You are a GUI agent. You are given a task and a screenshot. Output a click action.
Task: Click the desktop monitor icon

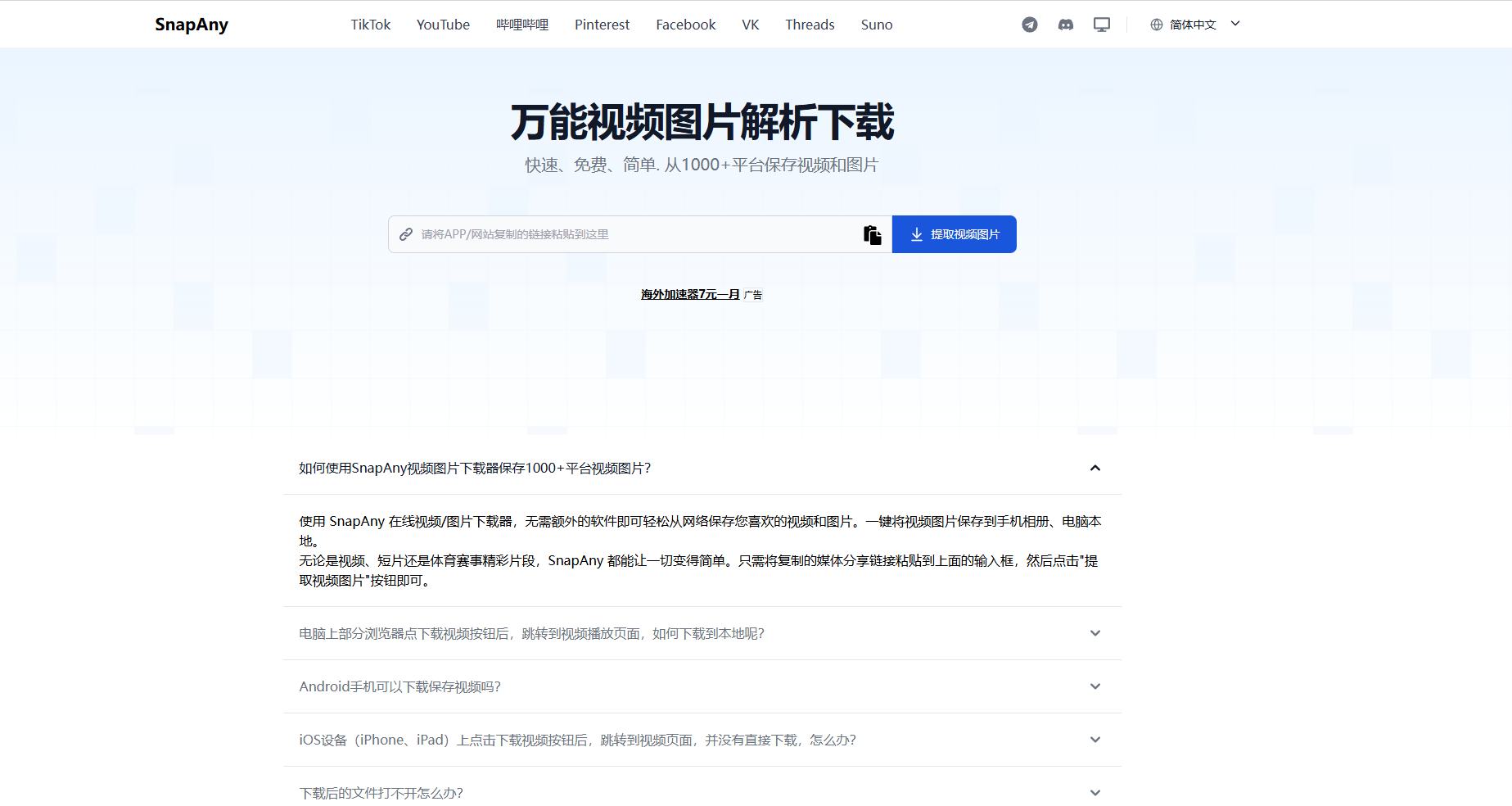1102,25
